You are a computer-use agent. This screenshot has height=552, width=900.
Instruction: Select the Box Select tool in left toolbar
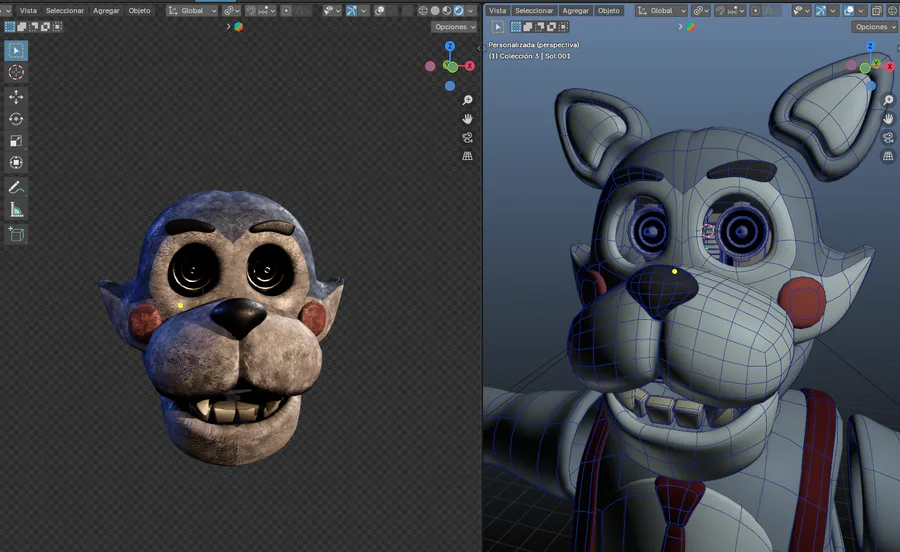16,50
